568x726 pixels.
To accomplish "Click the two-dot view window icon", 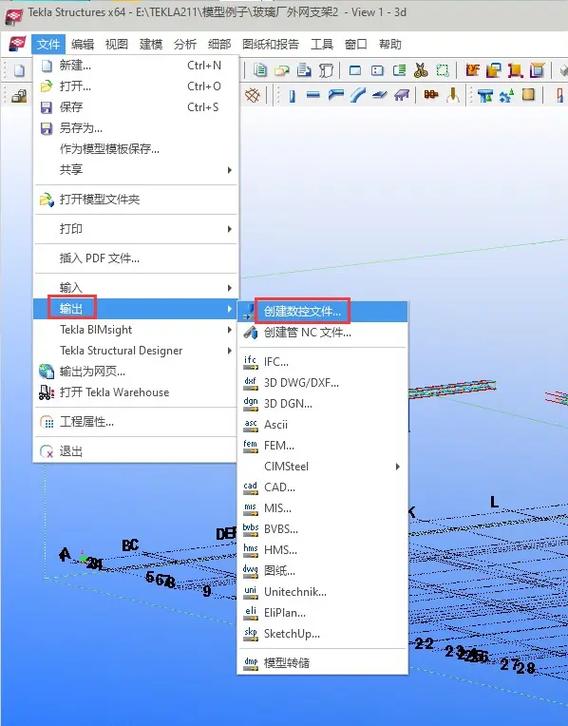I will tap(377, 70).
